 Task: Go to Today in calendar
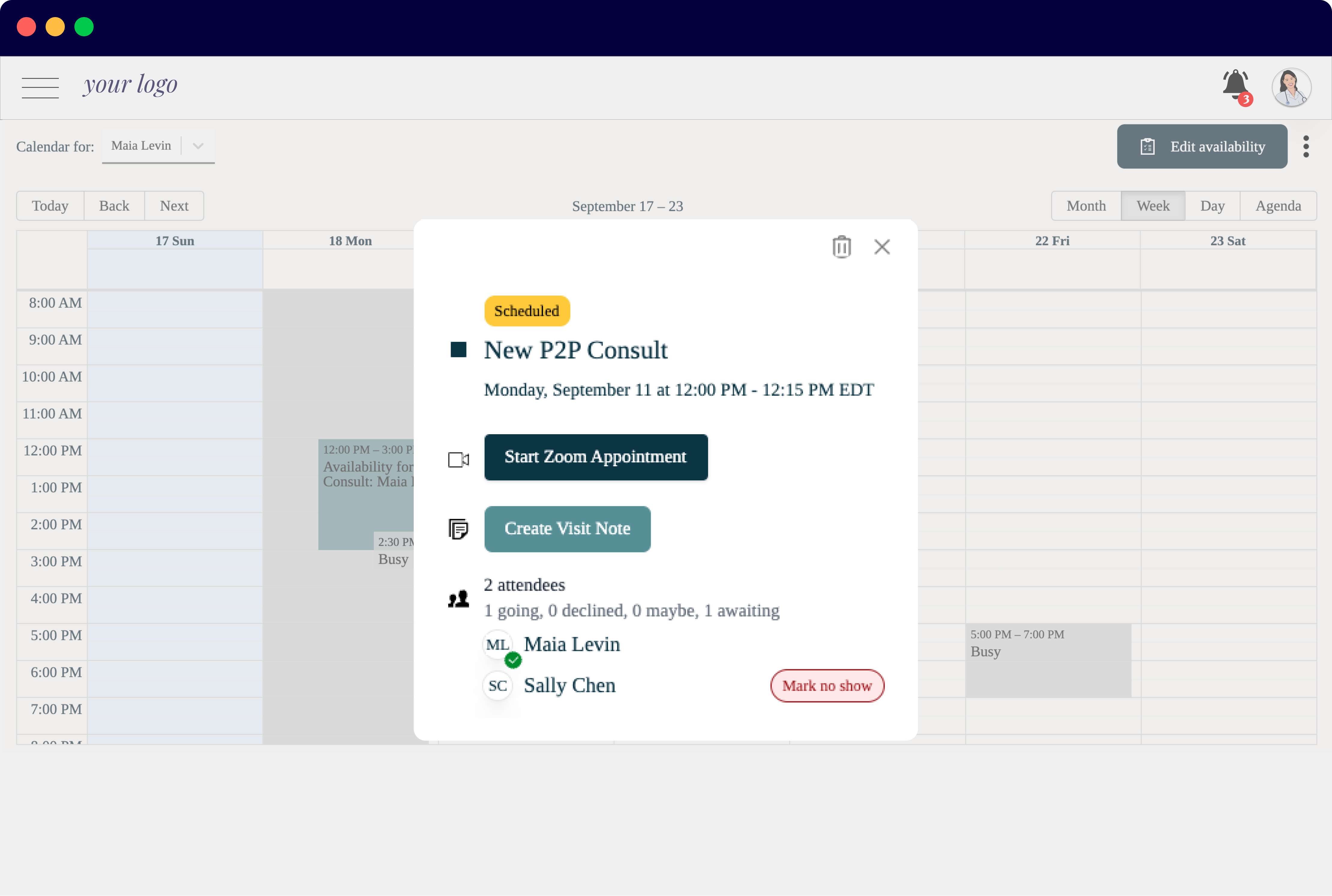[x=50, y=206]
